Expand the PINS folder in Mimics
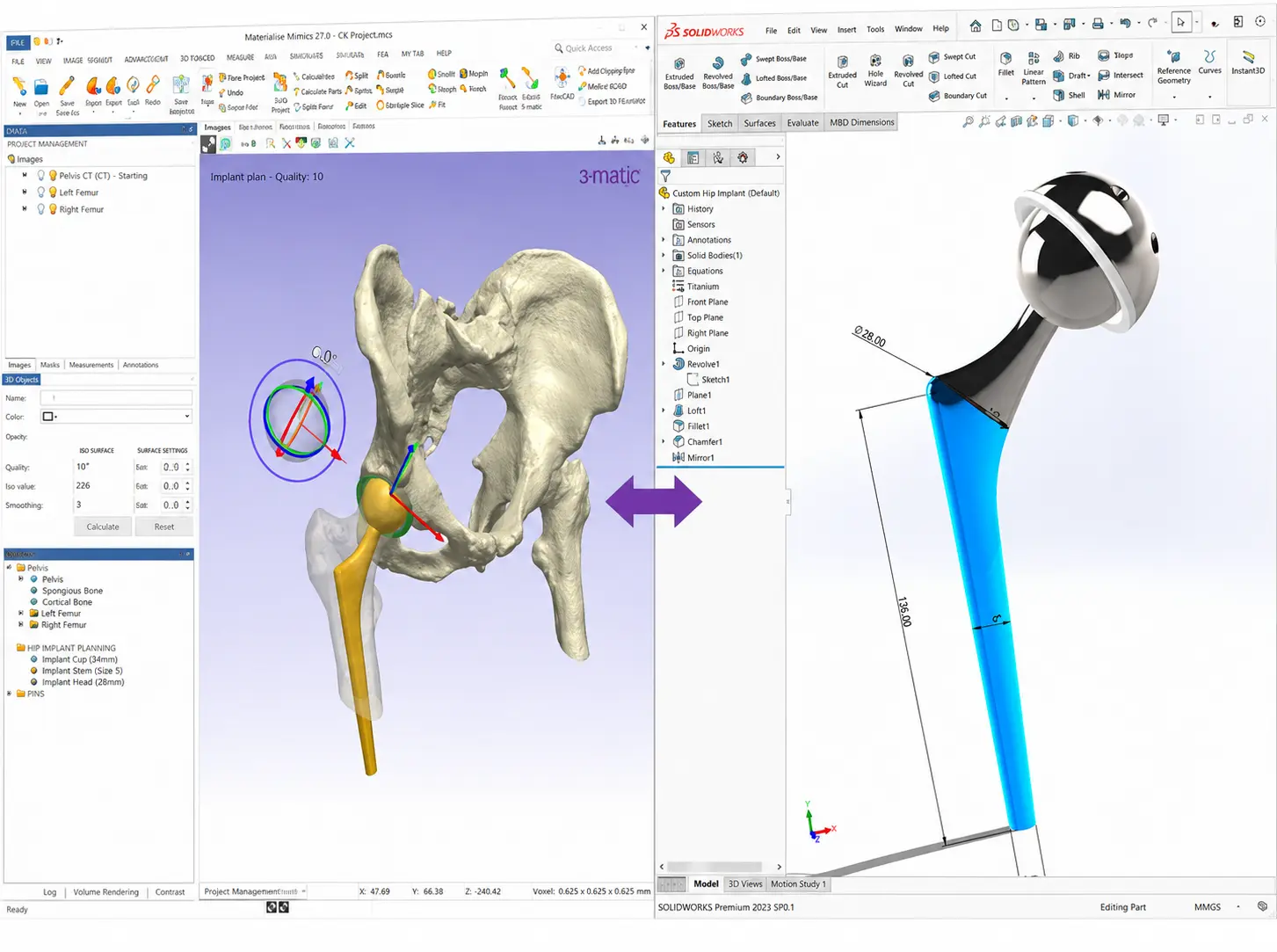The height and width of the screenshot is (952, 1277). (10, 694)
